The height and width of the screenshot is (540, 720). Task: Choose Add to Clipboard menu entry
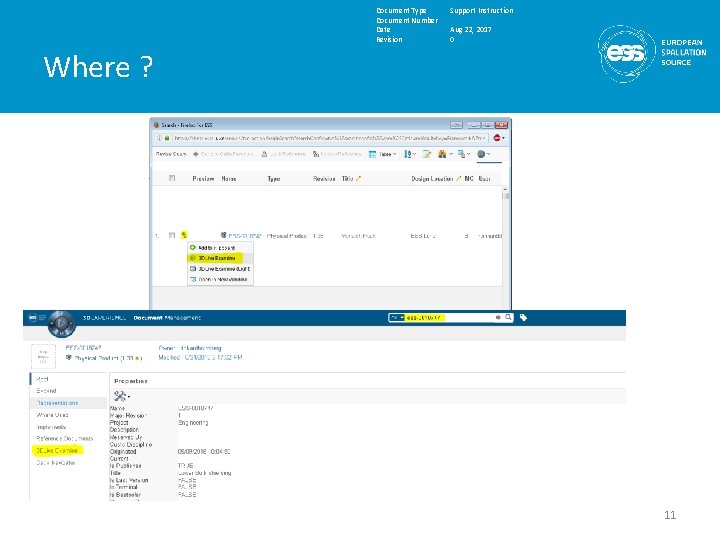click(216, 248)
